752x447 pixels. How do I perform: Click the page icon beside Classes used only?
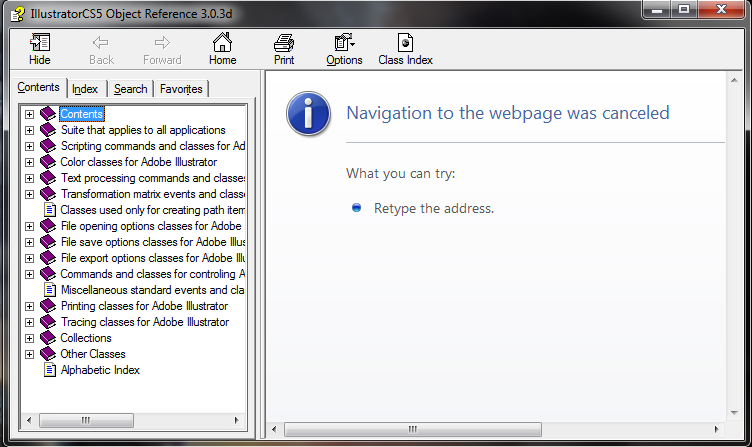point(50,210)
